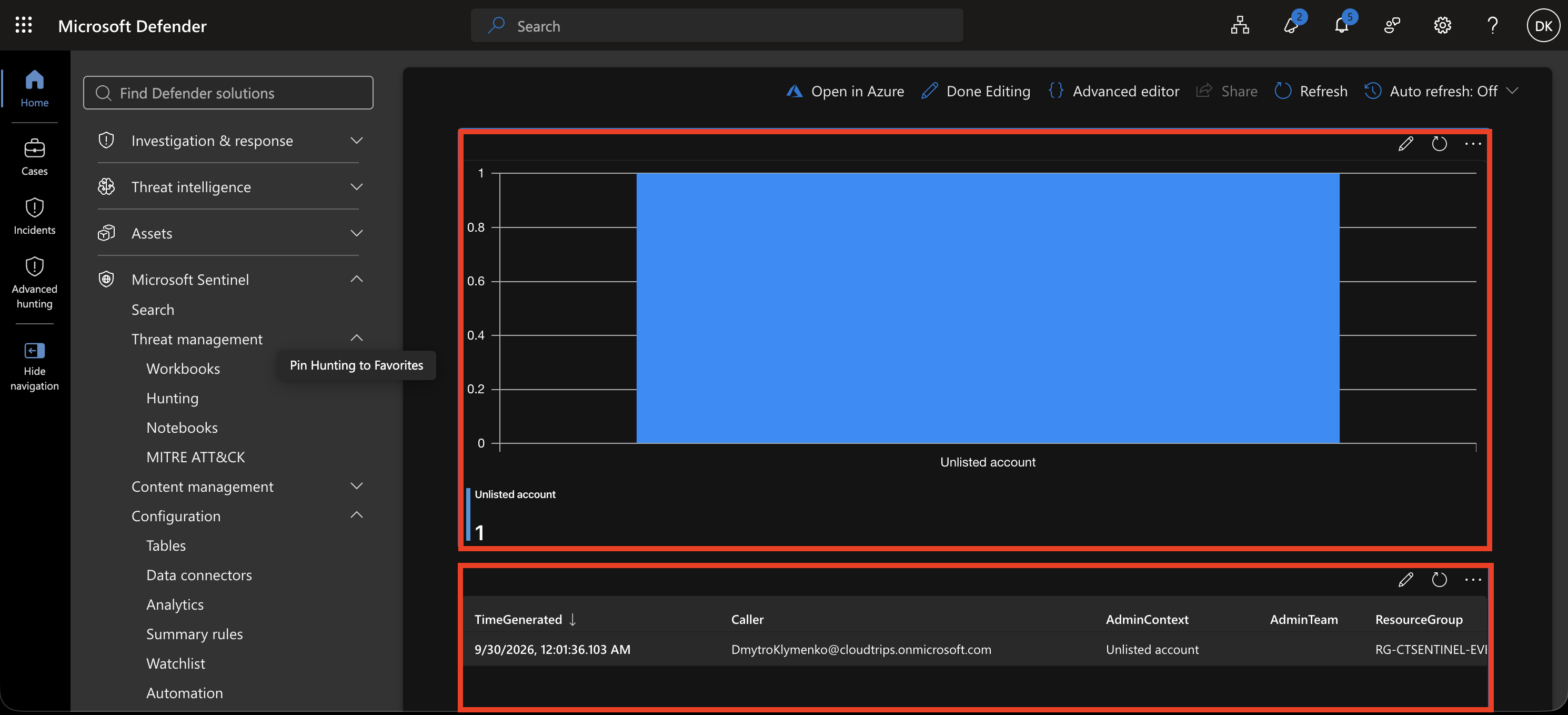Sort by the ResourceGroup column header
Viewport: 1568px width, 715px height.
click(x=1419, y=619)
